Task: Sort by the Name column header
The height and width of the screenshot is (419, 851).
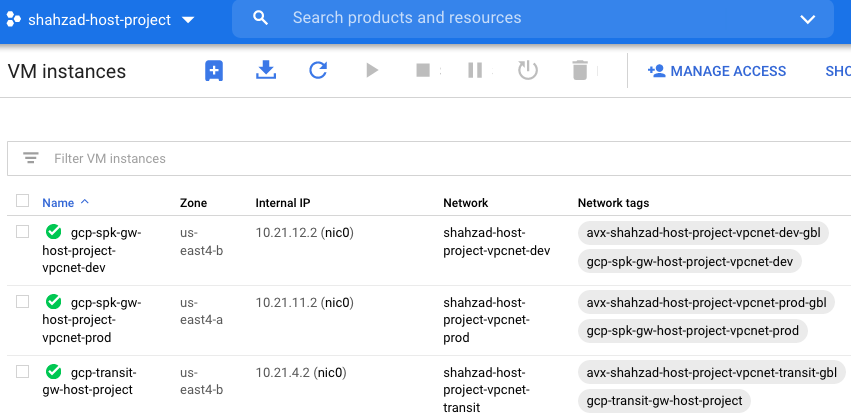Action: pos(58,203)
